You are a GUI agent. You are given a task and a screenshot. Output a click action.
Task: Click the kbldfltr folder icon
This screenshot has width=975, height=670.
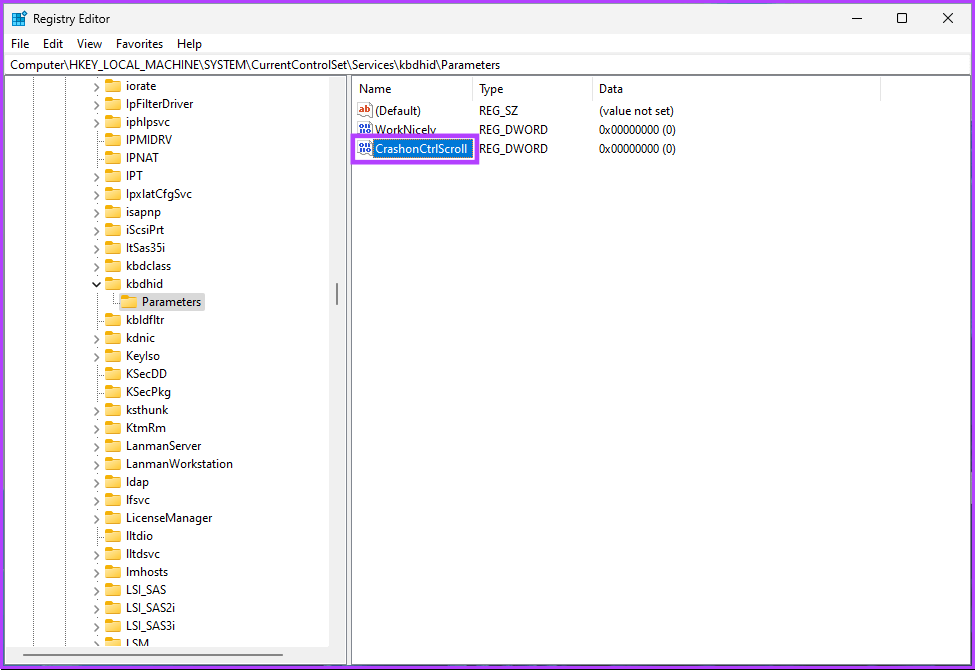[113, 320]
